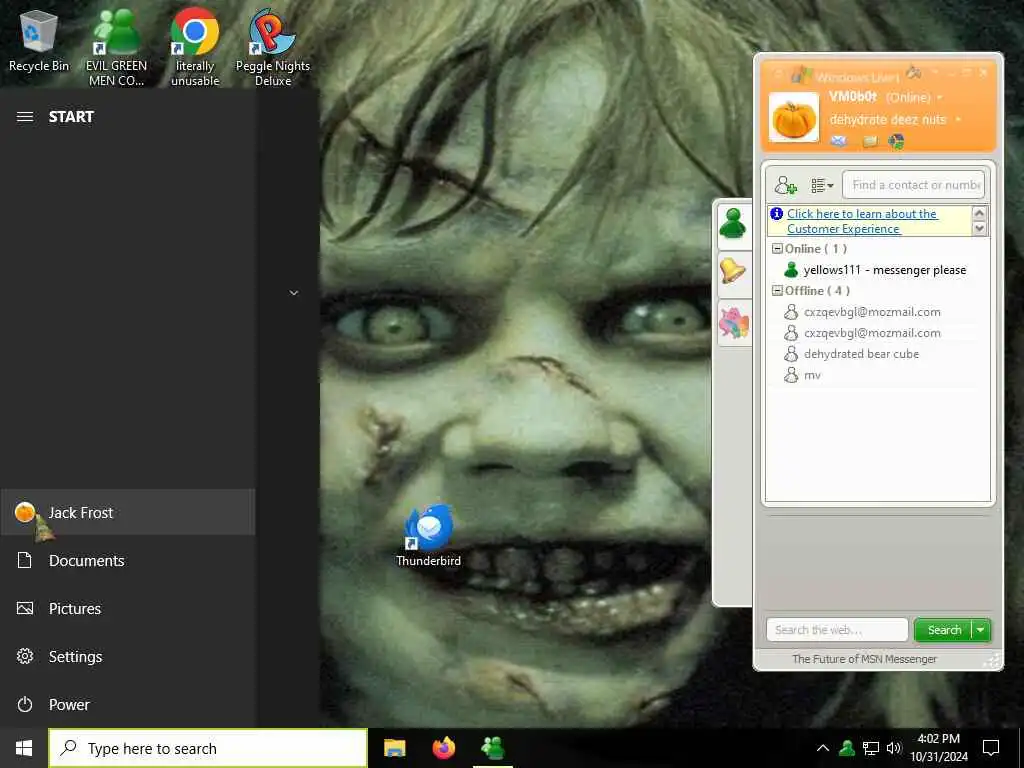Select literally unusable Chrome shortcut
The height and width of the screenshot is (768, 1024).
[x=195, y=48]
